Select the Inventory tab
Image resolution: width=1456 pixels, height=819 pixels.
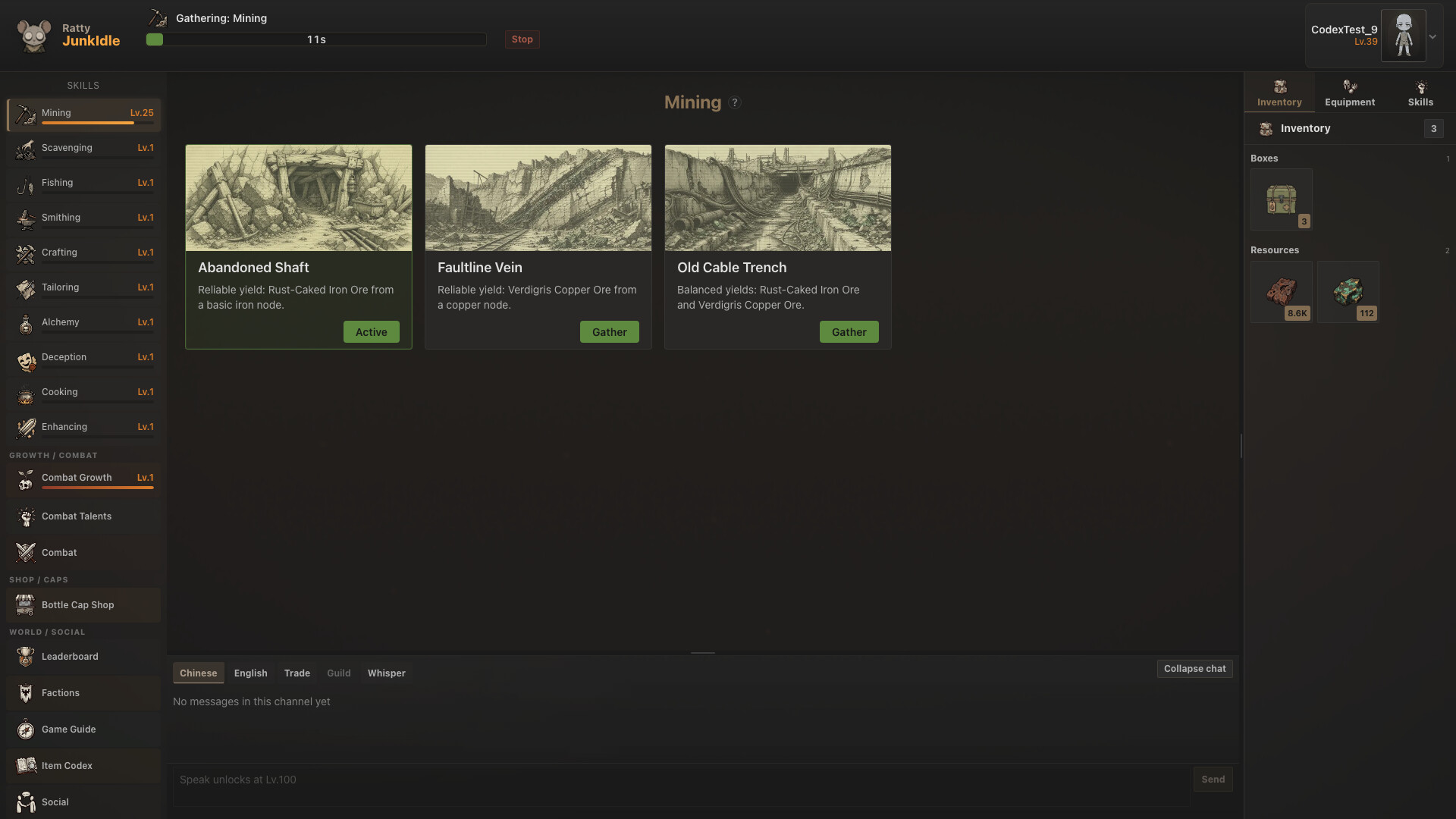[1279, 93]
